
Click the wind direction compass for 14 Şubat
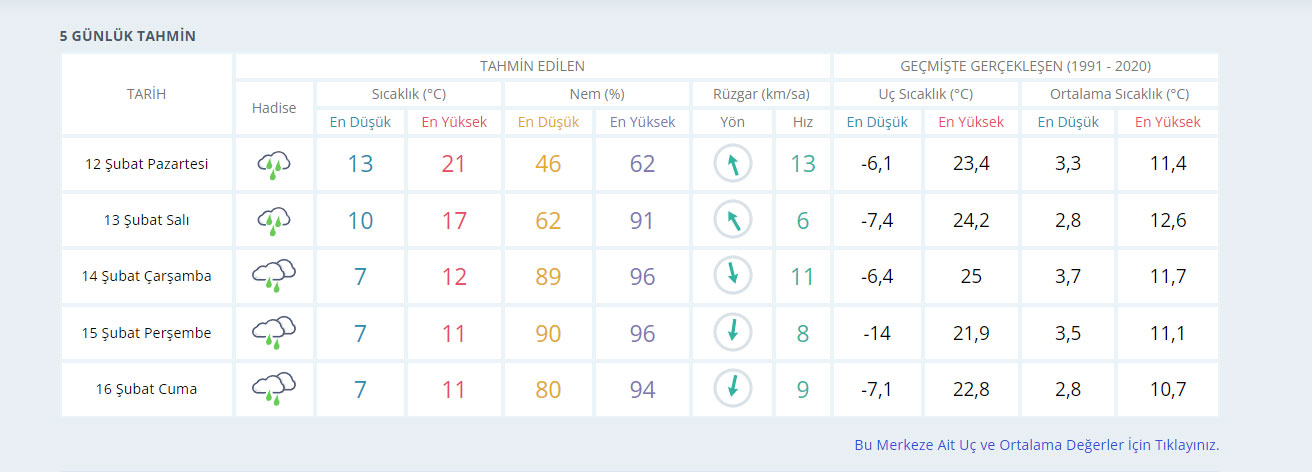[x=732, y=276]
